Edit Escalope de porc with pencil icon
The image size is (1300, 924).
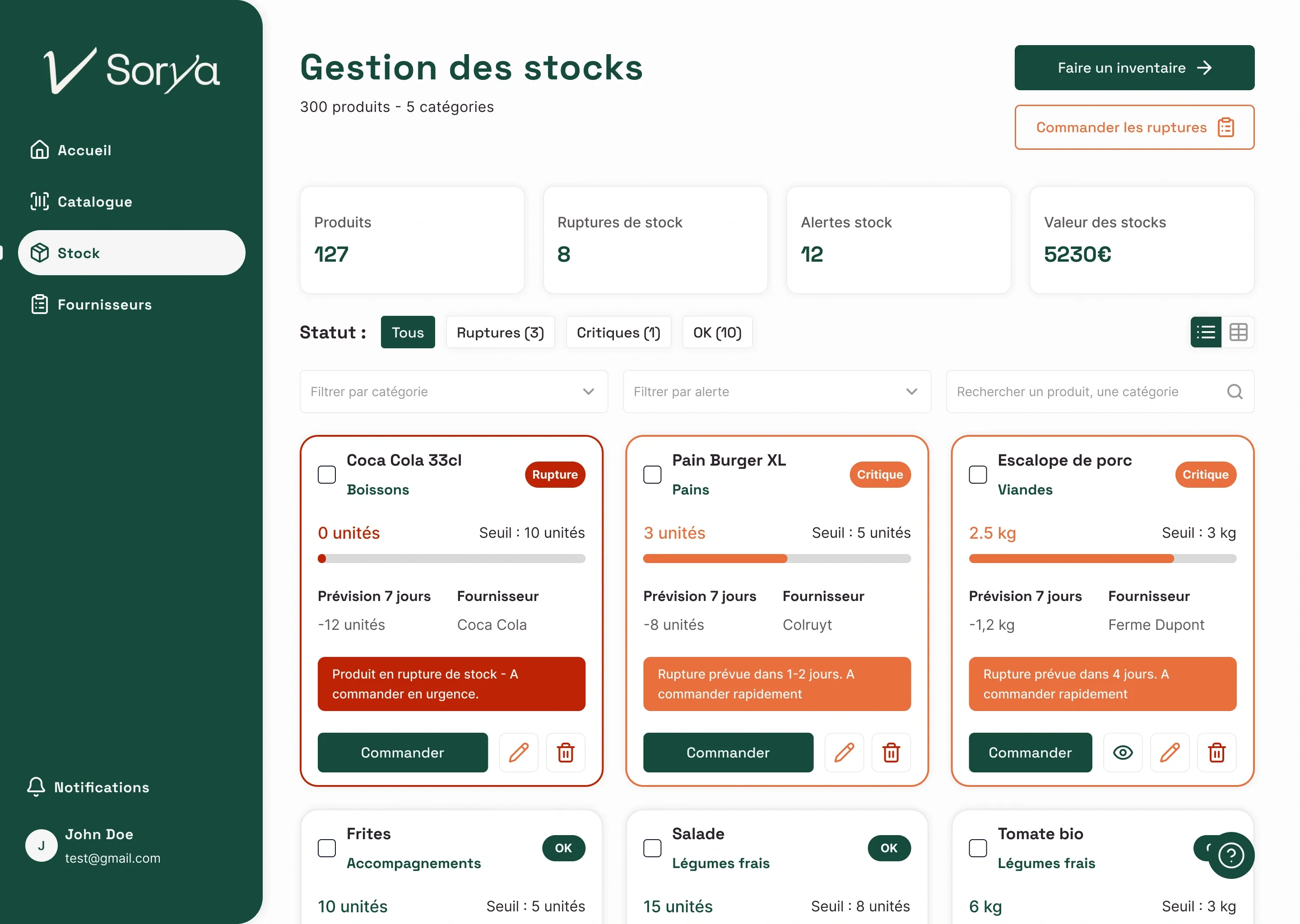(1170, 752)
